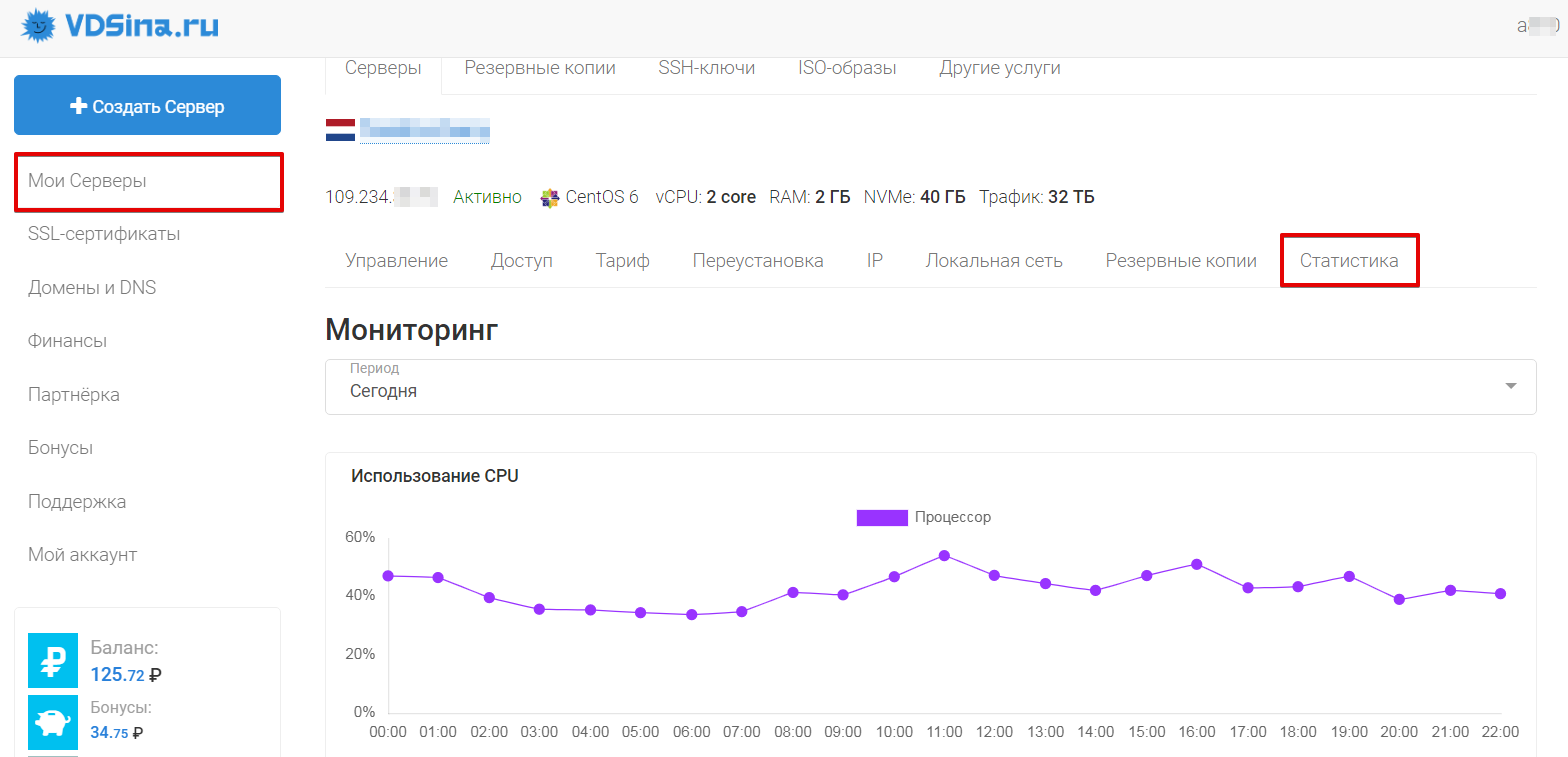
Task: Open Финансы section
Action: pos(67,341)
